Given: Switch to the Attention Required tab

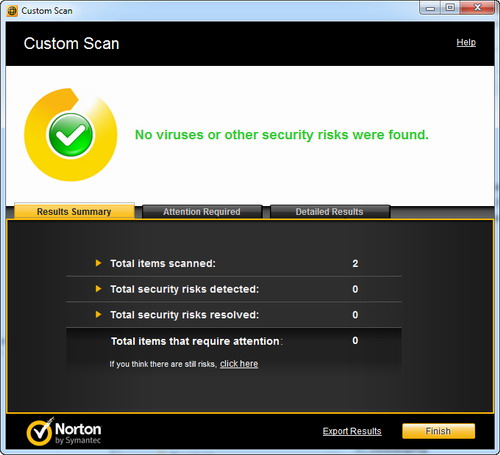Looking at the screenshot, I should [x=202, y=212].
